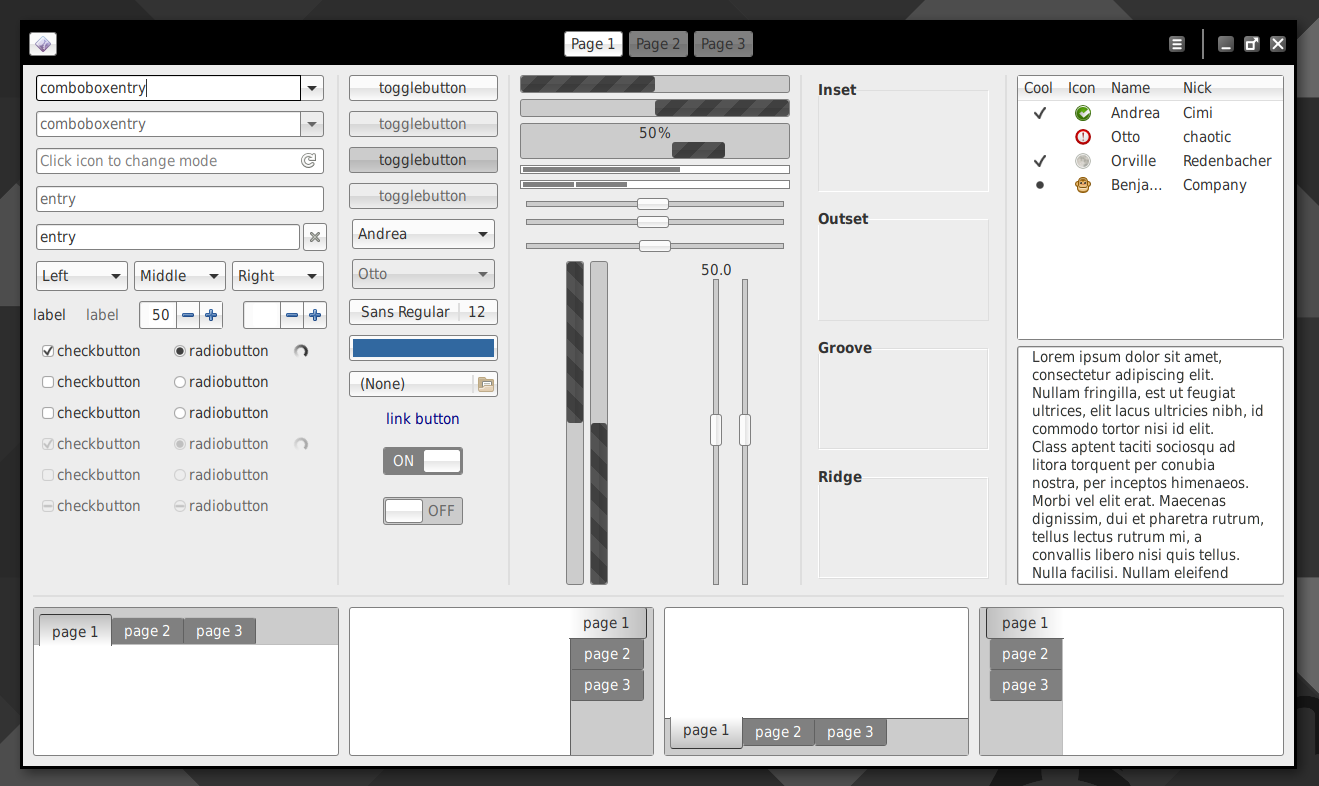Open page 3 tab in bottom-tab notebook
The width and height of the screenshot is (1319, 786).
[851, 732]
